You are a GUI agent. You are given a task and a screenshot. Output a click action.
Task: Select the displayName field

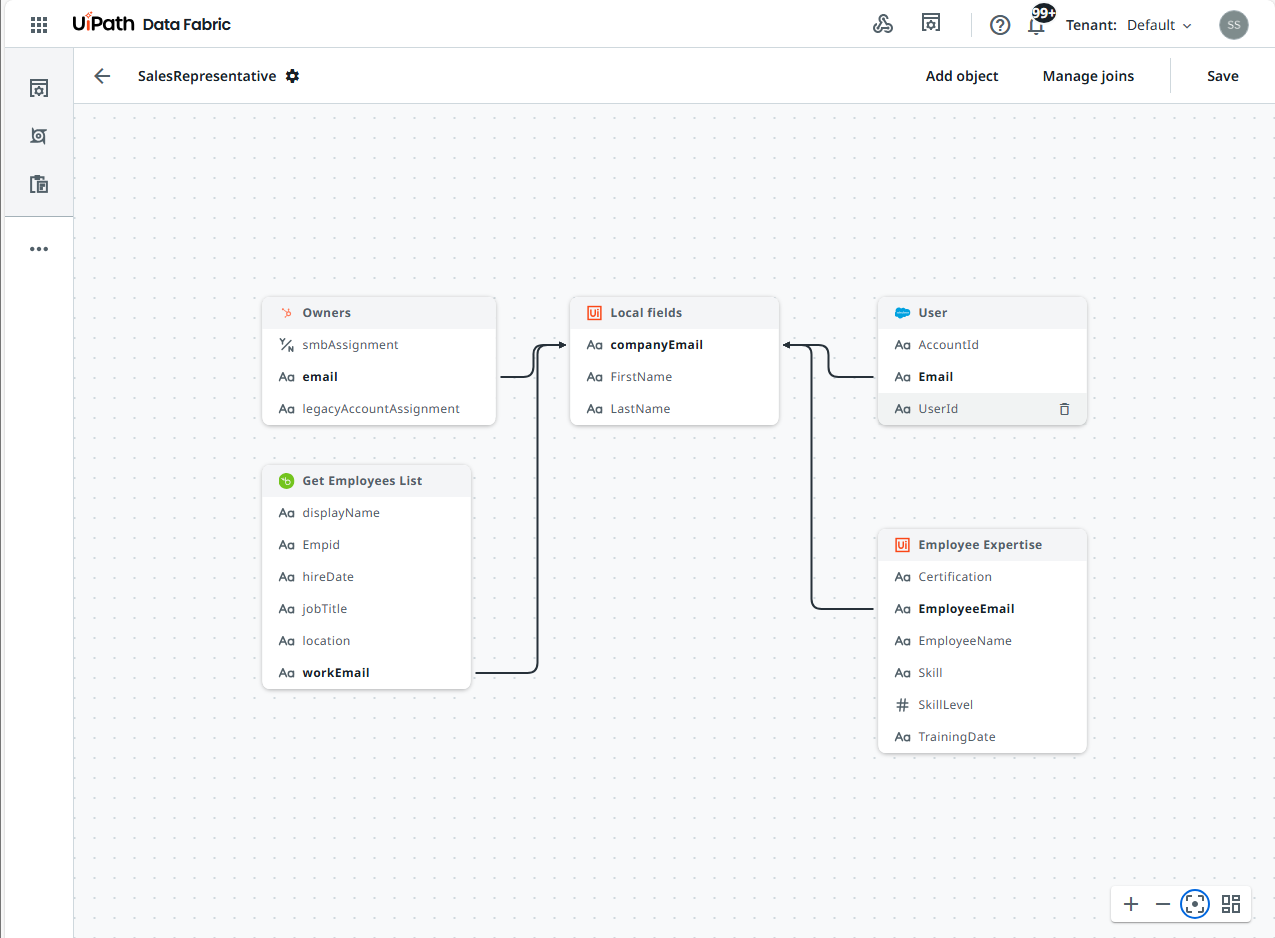tap(366, 513)
